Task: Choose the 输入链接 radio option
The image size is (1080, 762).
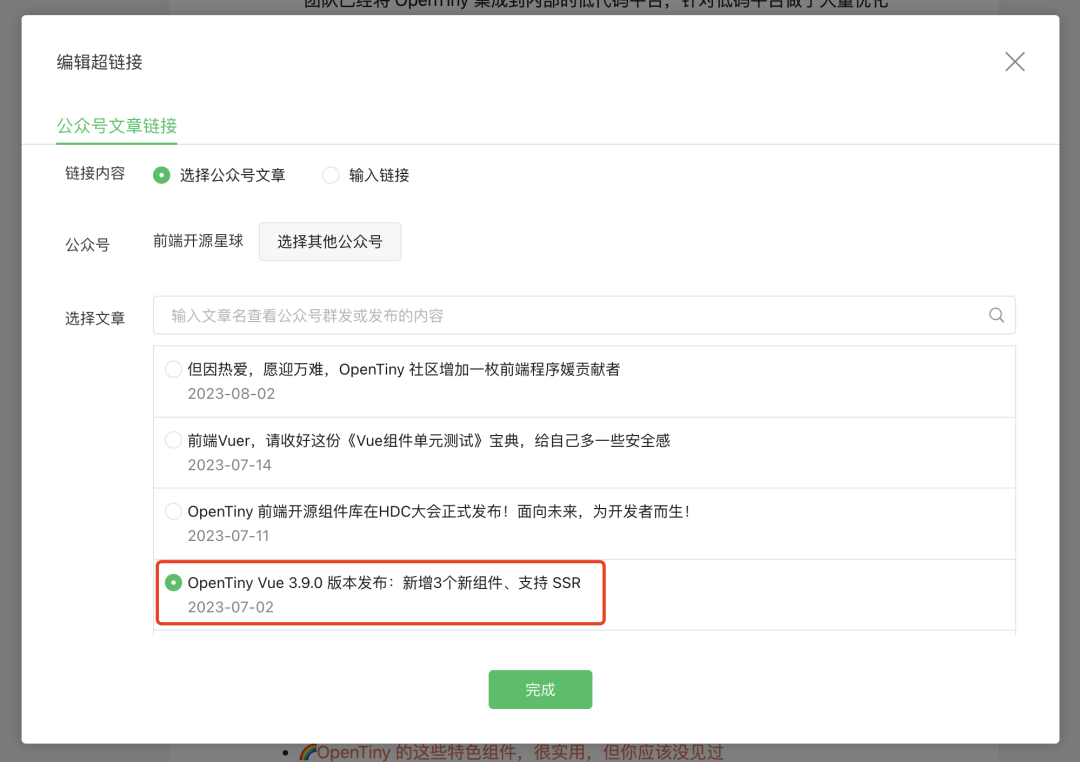Action: point(331,175)
